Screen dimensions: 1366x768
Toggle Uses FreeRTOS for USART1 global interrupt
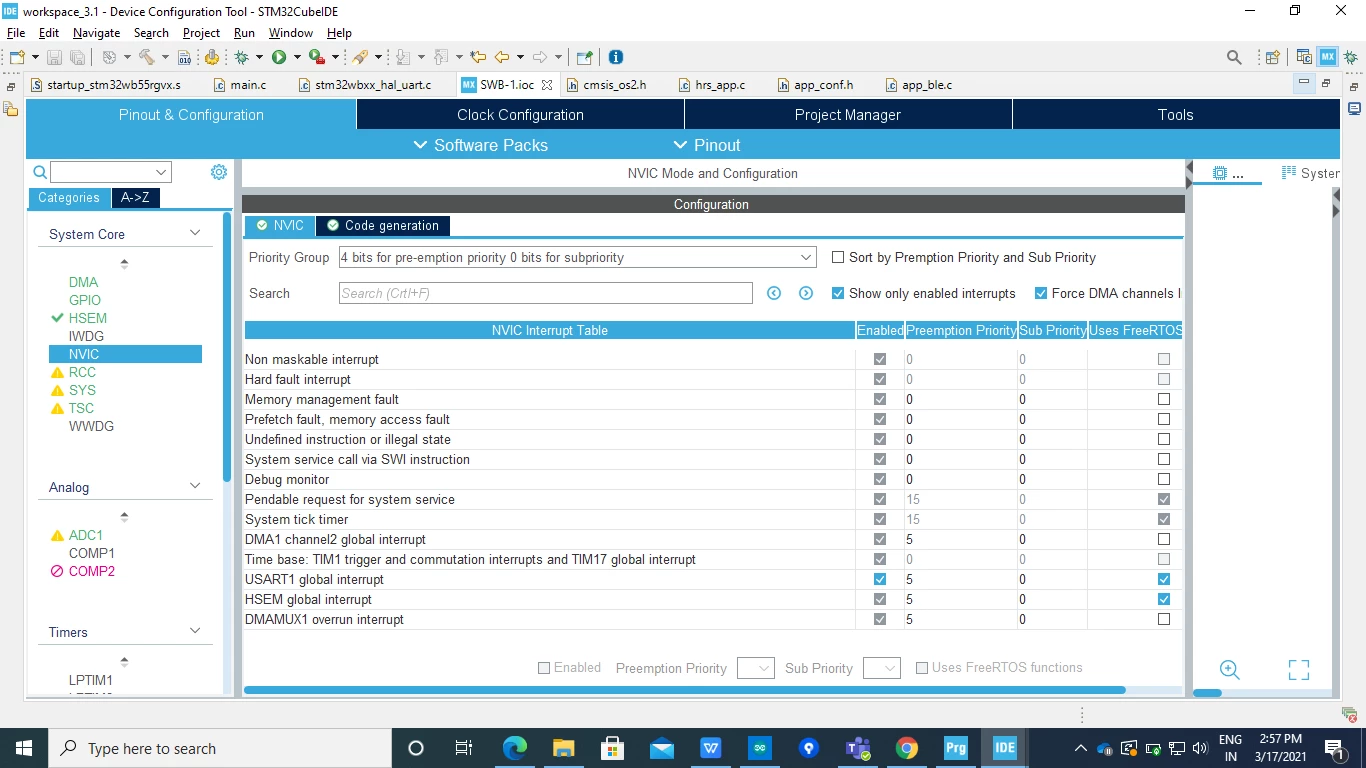click(x=1164, y=579)
